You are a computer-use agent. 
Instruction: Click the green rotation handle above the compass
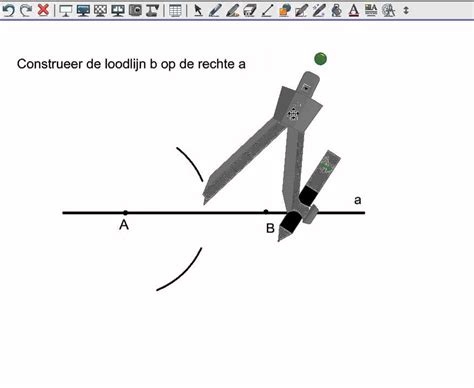click(320, 59)
